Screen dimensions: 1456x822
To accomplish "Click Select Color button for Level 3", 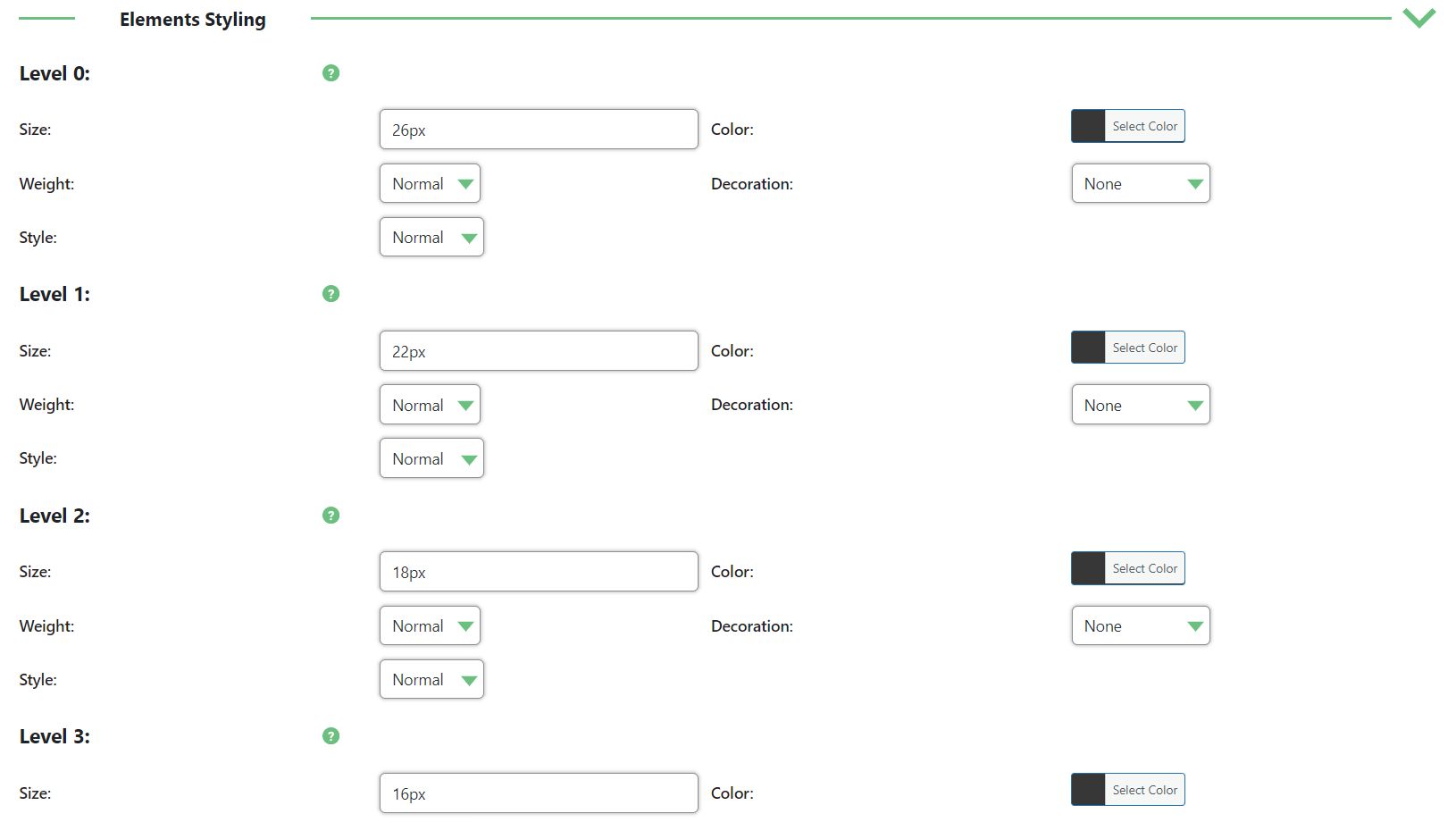I will click(1145, 790).
